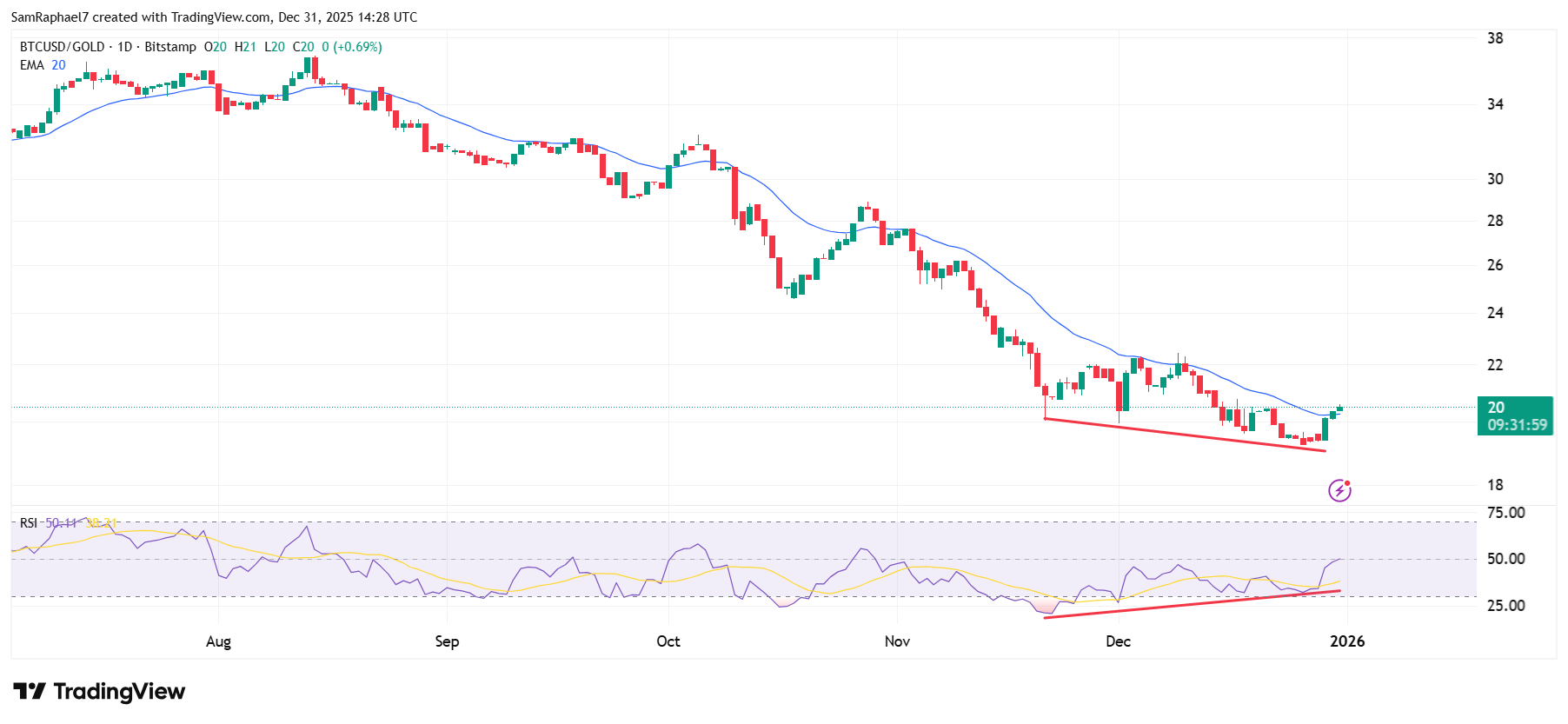The width and height of the screenshot is (1568, 724).
Task: Click the Oct label on time axis
Action: [x=668, y=641]
